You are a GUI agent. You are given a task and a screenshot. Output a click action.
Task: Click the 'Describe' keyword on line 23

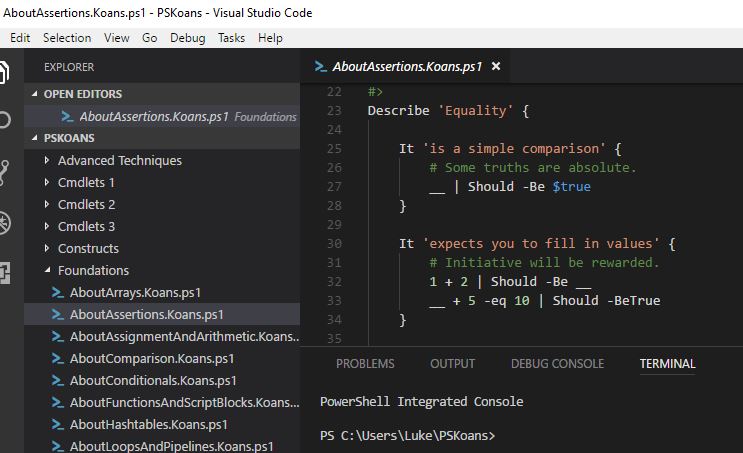coord(399,111)
